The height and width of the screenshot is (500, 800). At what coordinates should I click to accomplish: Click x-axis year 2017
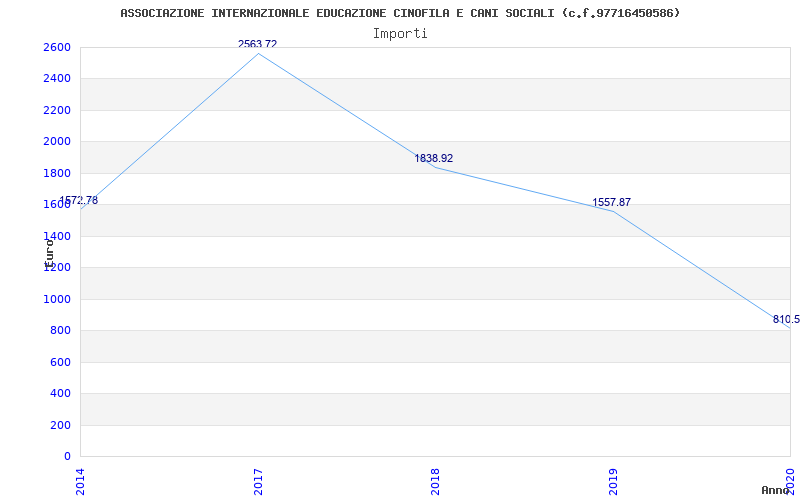click(258, 482)
